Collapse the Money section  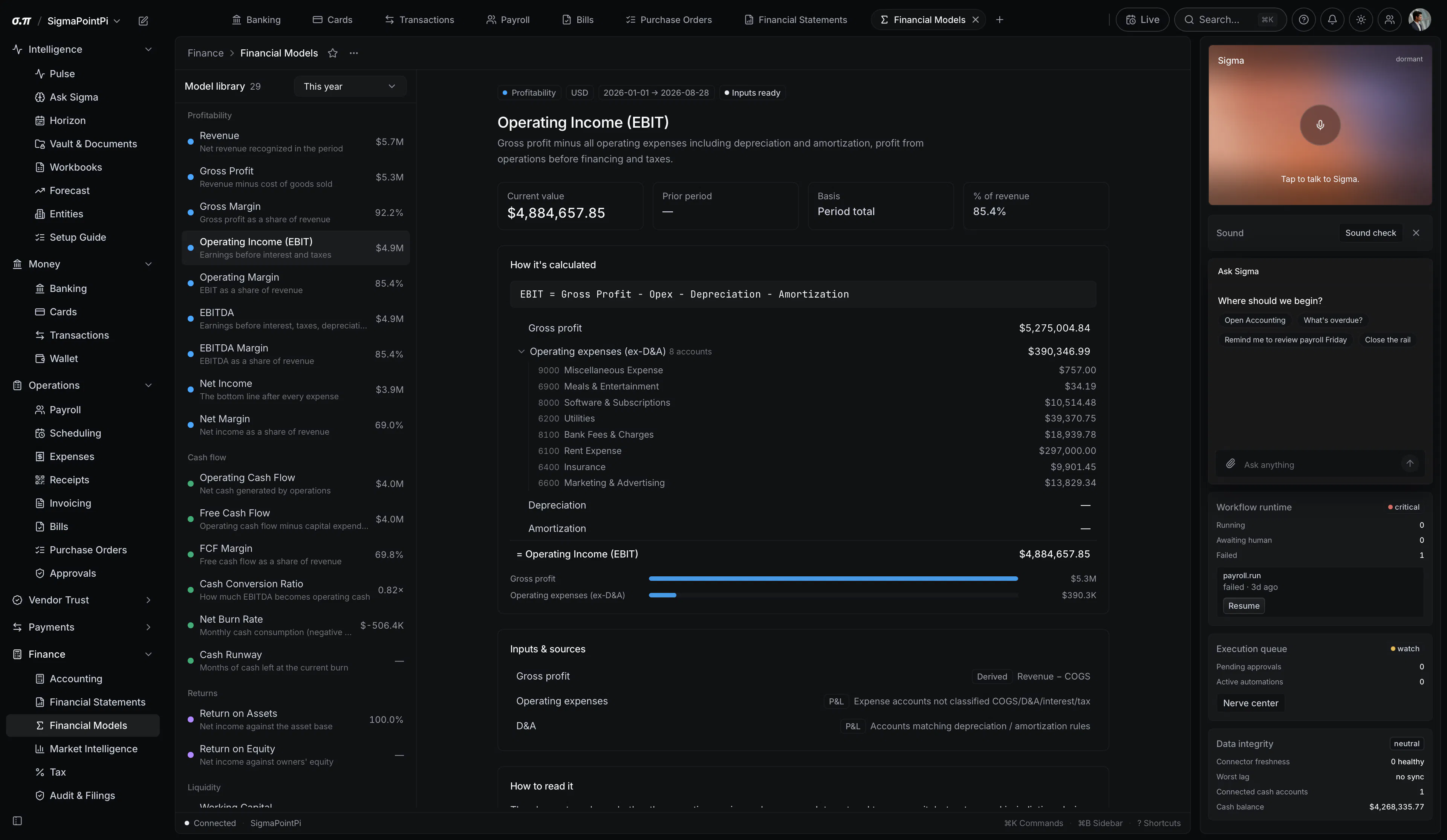tap(148, 264)
